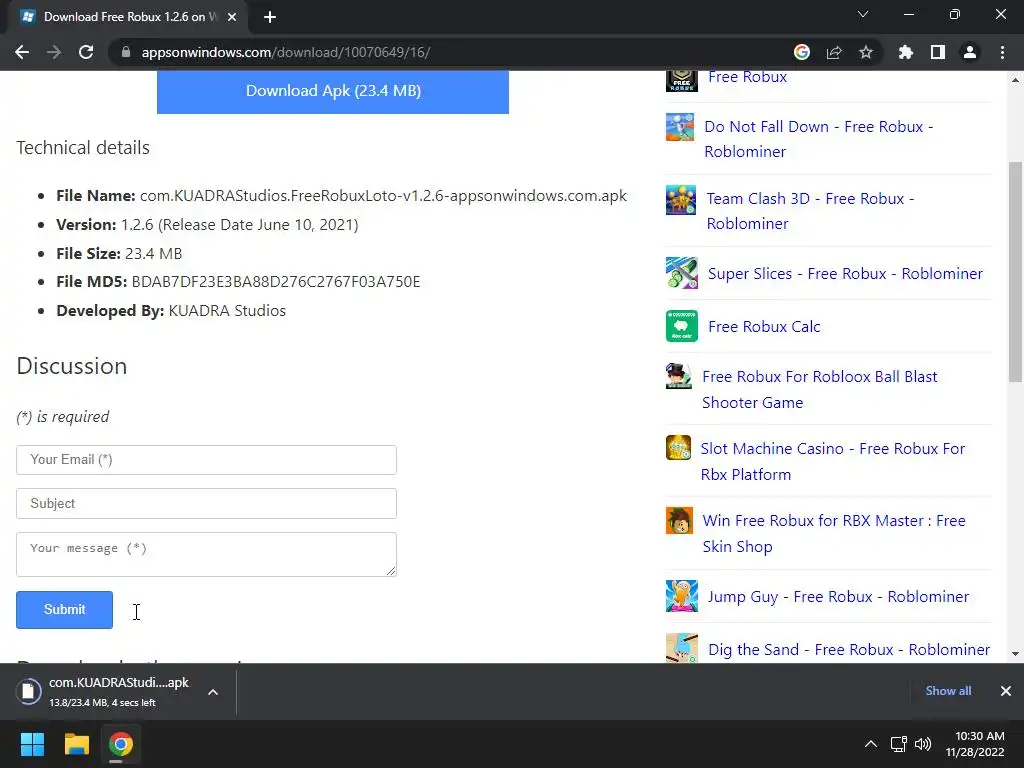Click the Team Clash 3D app icon
The height and width of the screenshot is (768, 1024).
point(681,199)
